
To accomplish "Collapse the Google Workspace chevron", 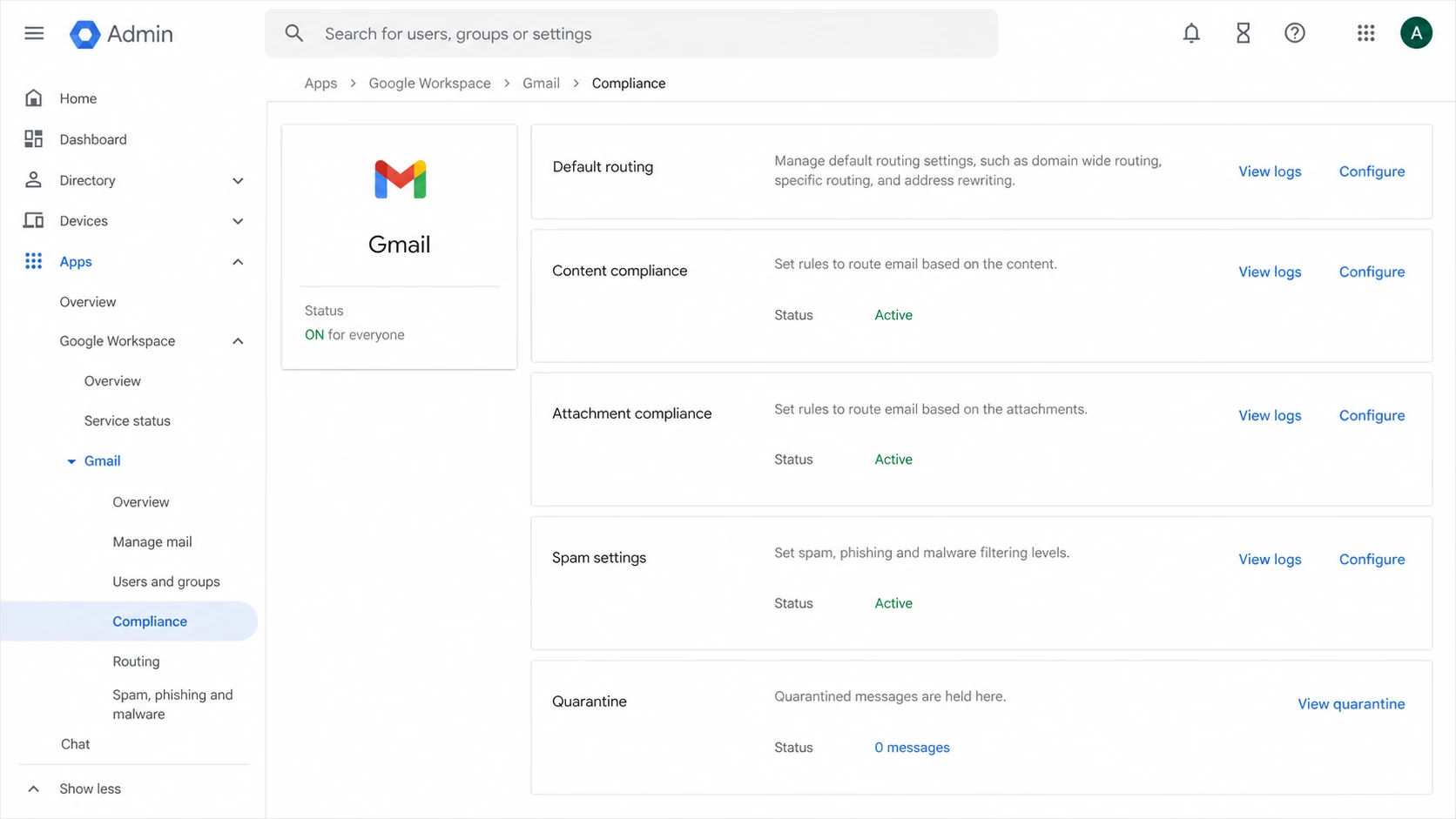I will (238, 341).
